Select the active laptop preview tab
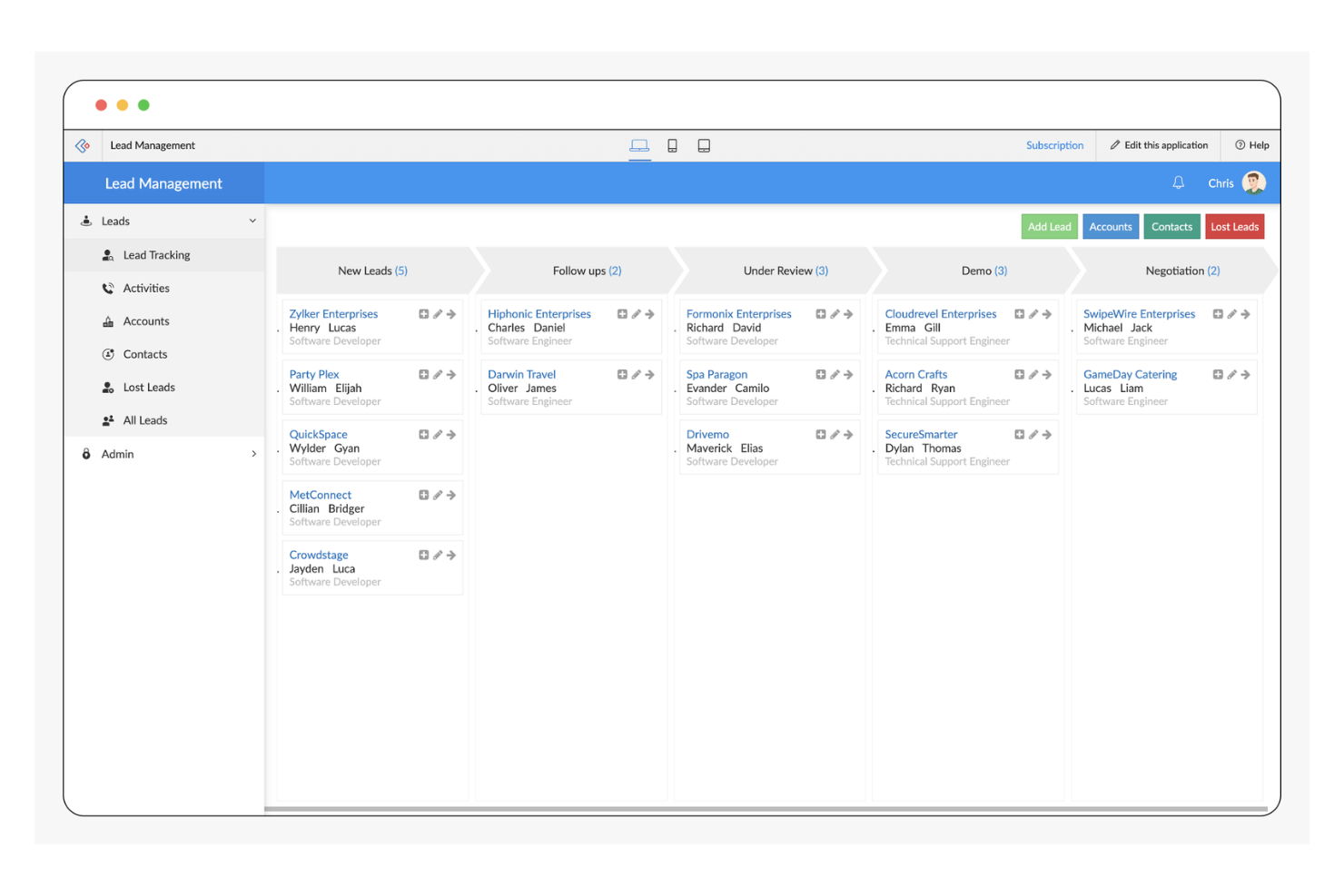 [639, 144]
